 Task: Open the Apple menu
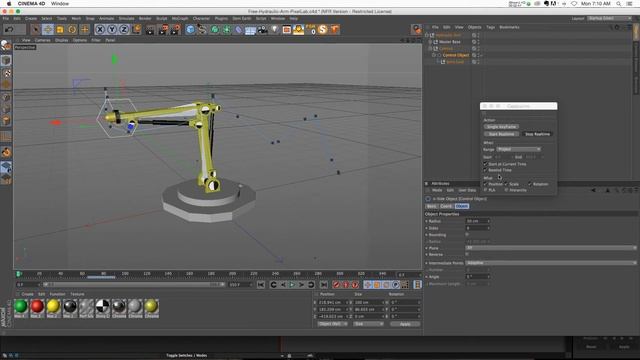pyautogui.click(x=9, y=3)
